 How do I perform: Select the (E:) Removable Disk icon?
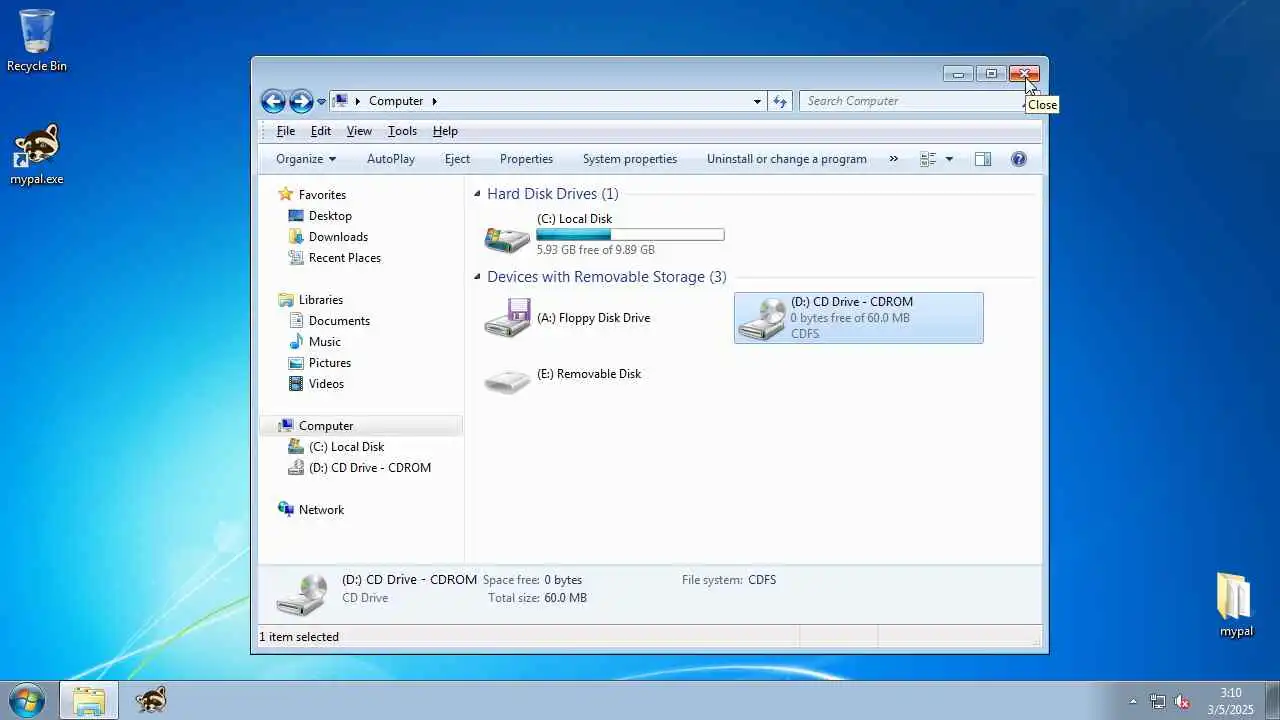click(507, 381)
